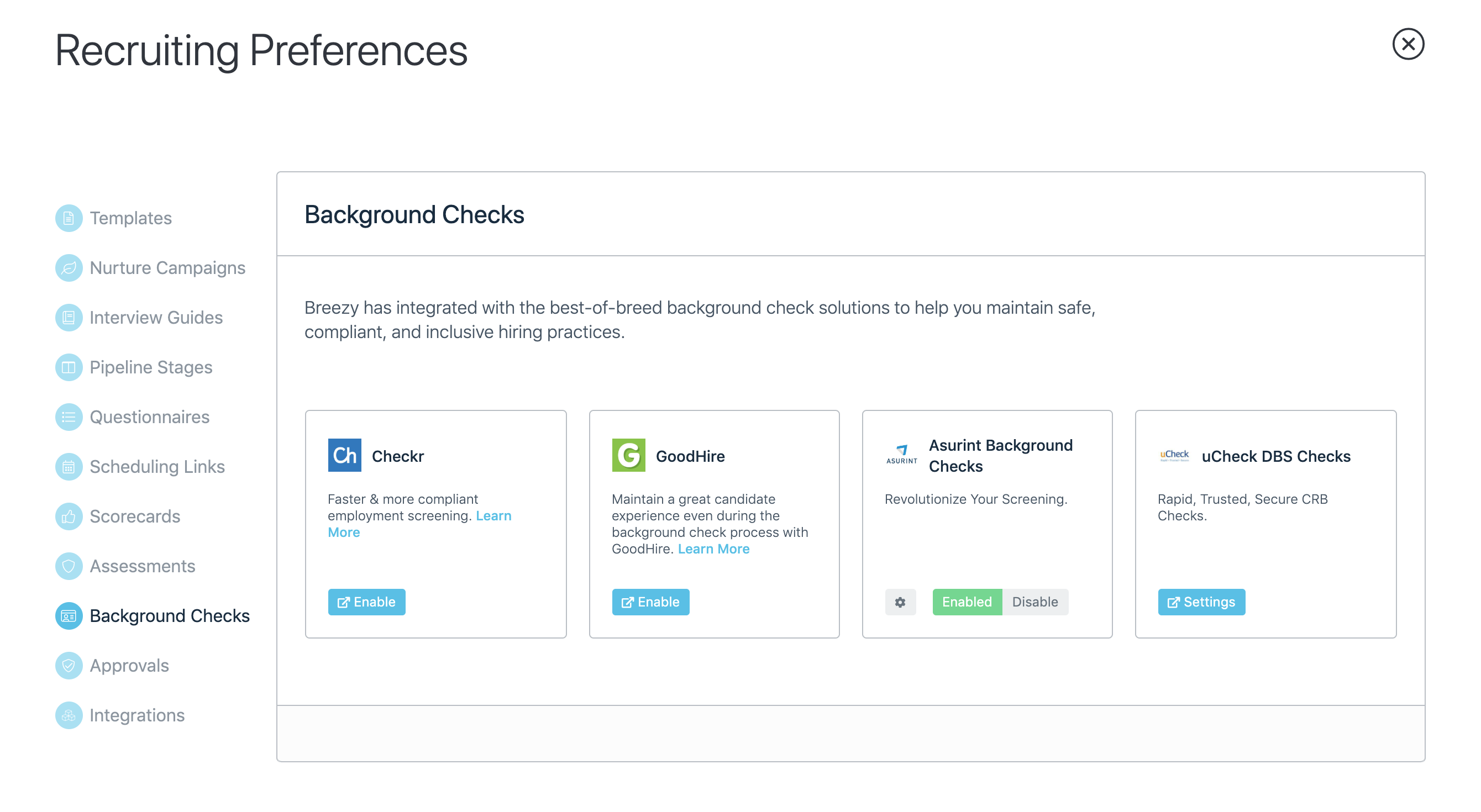The height and width of the screenshot is (812, 1481).
Task: Click the Pipeline Stages column icon
Action: point(69,367)
